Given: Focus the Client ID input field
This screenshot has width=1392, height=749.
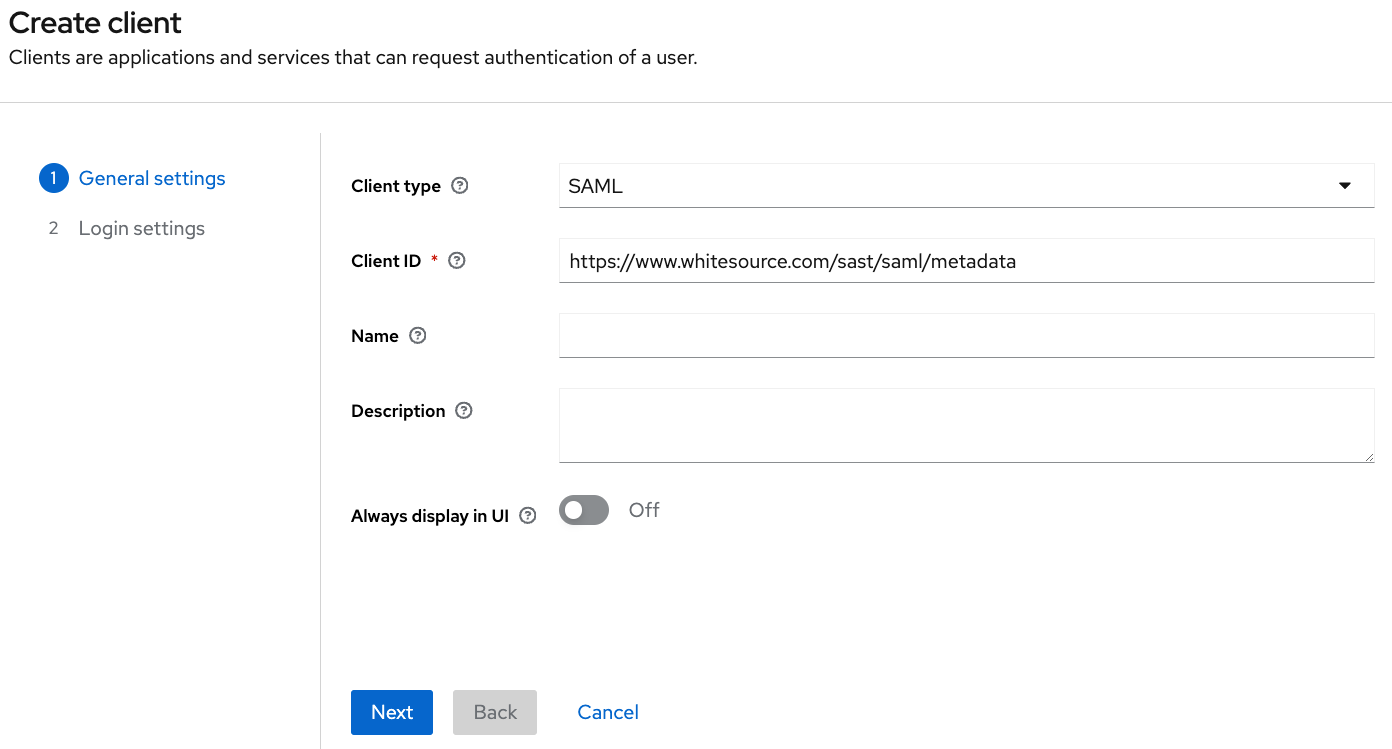Looking at the screenshot, I should [966, 261].
